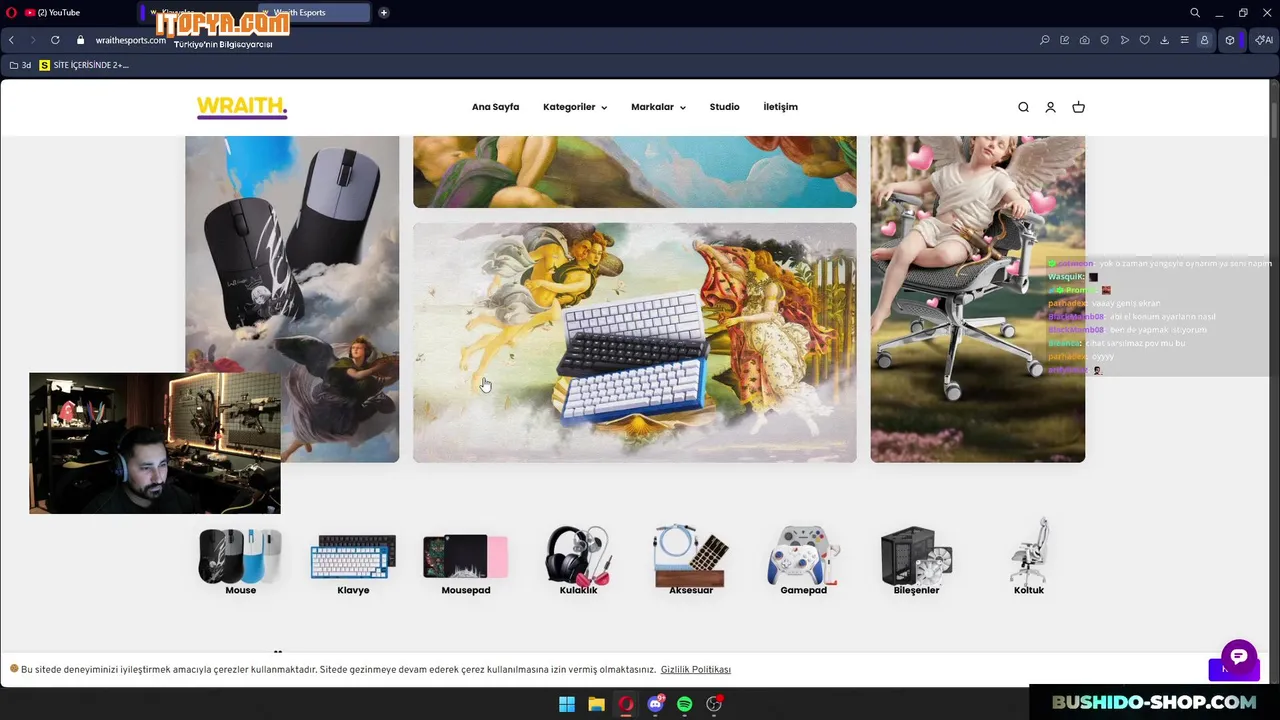
Task: Select the Gamepad category
Action: 803,561
